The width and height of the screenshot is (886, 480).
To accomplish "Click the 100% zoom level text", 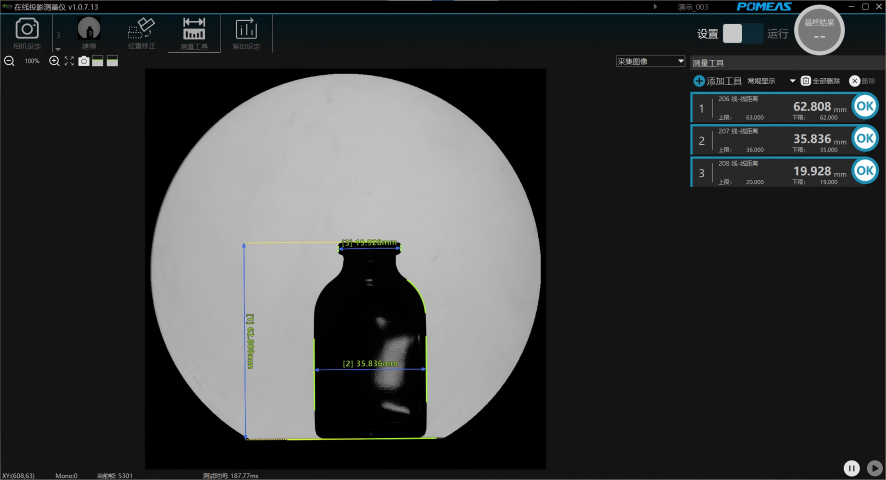I will click(32, 61).
